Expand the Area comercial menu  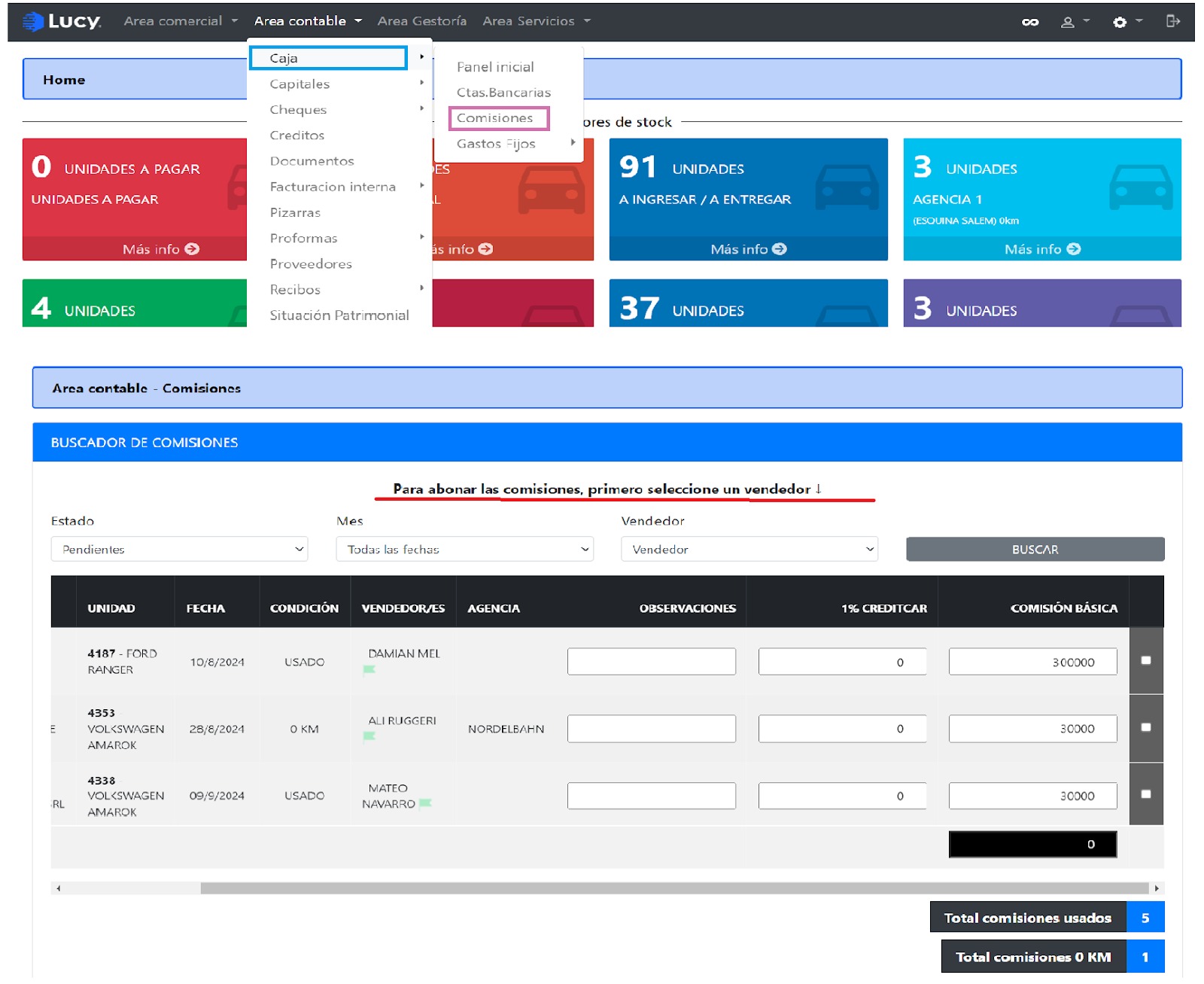tap(181, 21)
